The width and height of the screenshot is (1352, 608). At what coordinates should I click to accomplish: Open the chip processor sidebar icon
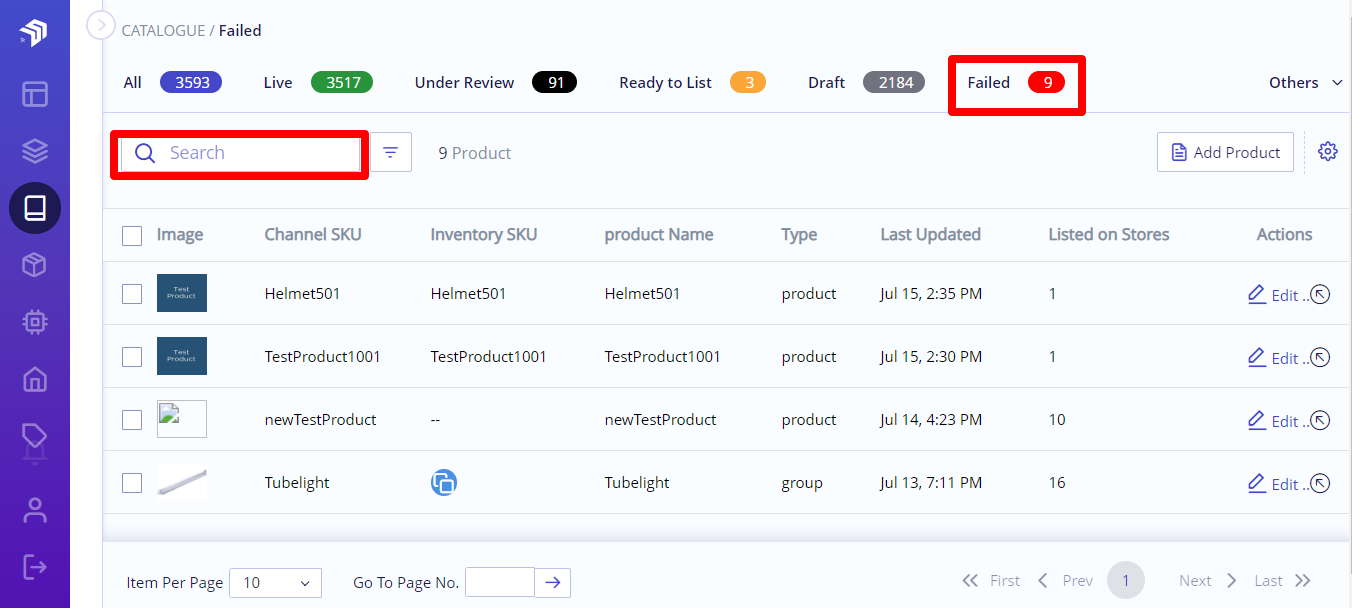coord(35,322)
